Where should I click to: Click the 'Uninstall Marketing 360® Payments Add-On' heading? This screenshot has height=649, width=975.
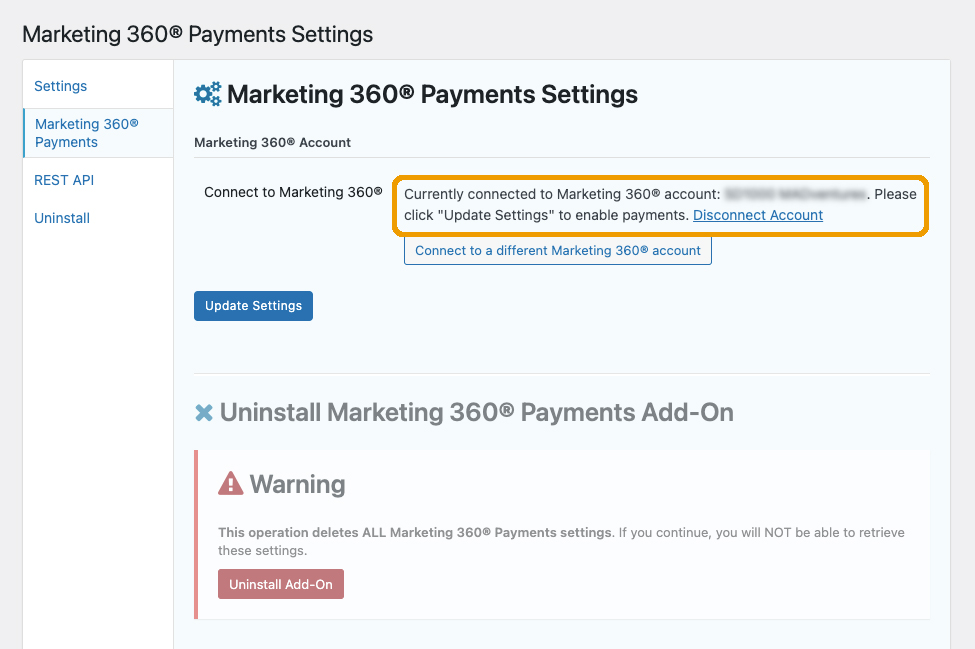coord(476,413)
